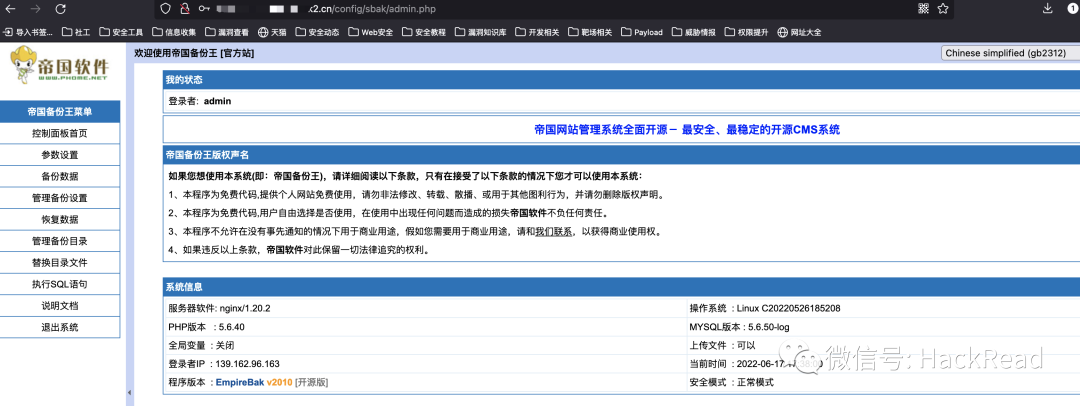Open the 漏洞知识库 bookmark folder
The height and width of the screenshot is (406, 1080).
tap(481, 32)
